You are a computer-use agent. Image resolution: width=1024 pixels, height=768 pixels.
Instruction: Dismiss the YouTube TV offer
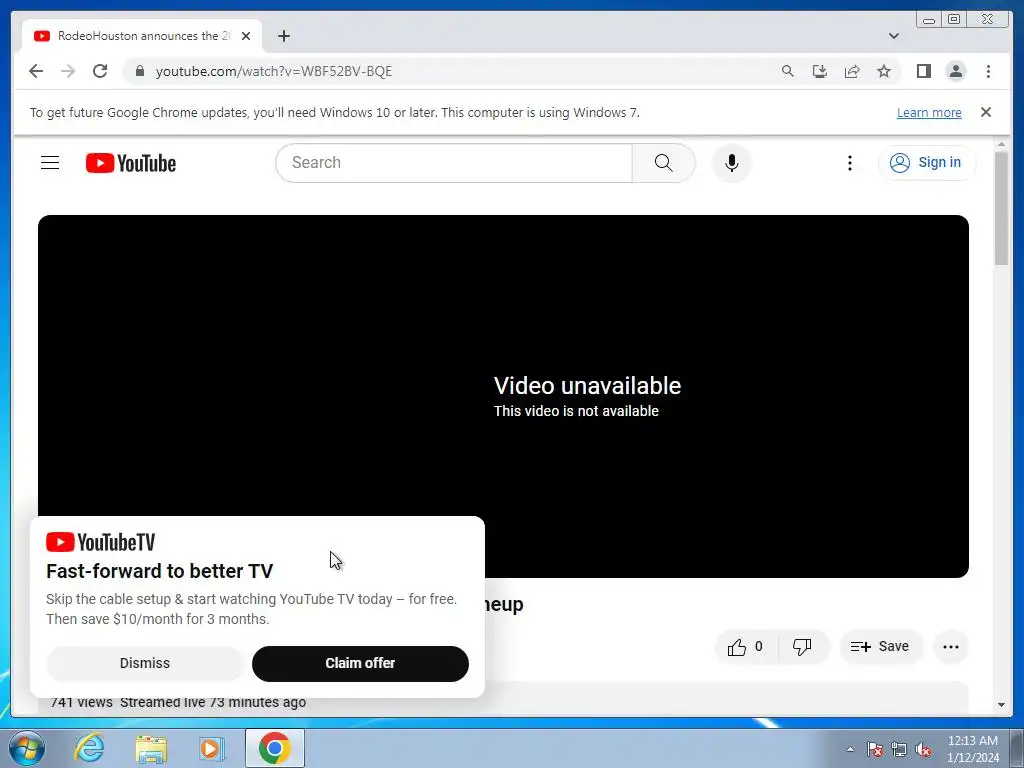144,664
